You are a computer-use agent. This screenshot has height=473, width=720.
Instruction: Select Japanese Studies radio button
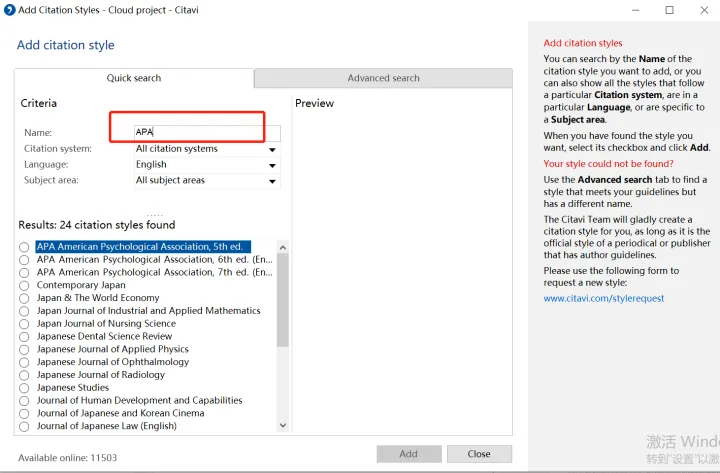pos(24,388)
